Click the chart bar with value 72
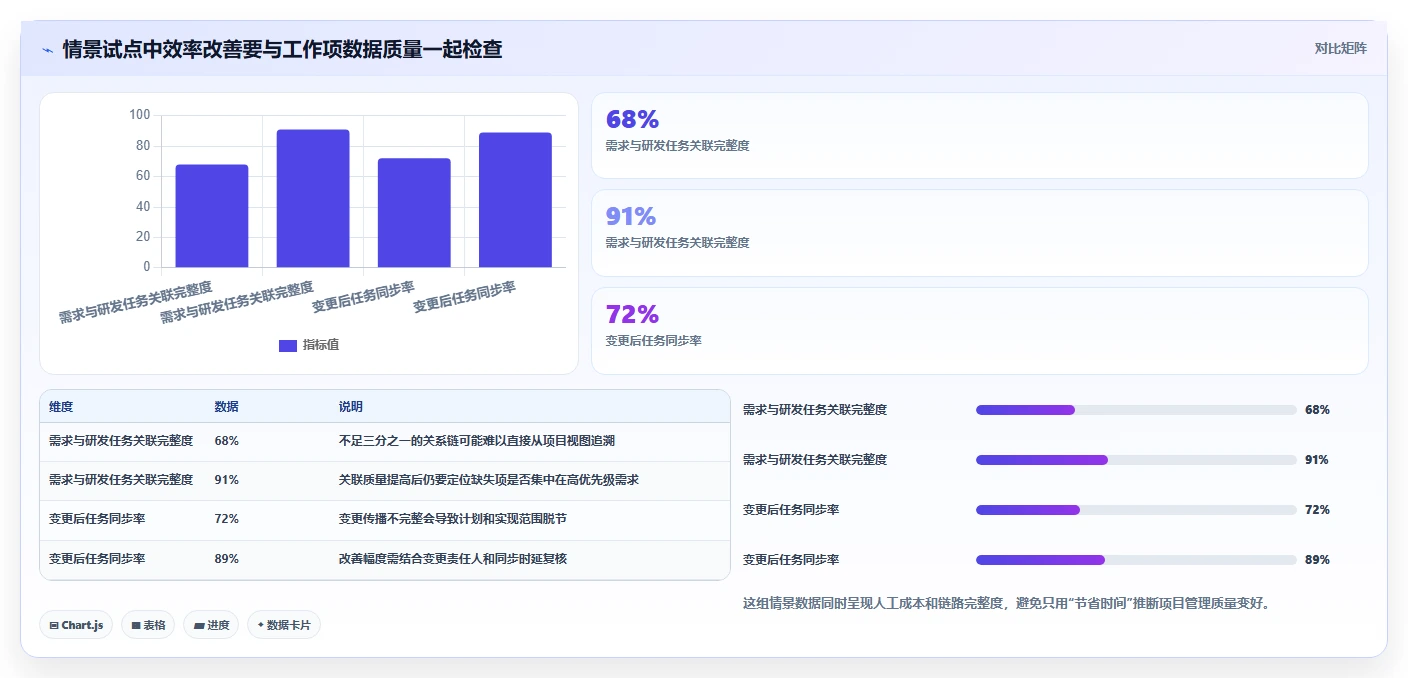 414,213
